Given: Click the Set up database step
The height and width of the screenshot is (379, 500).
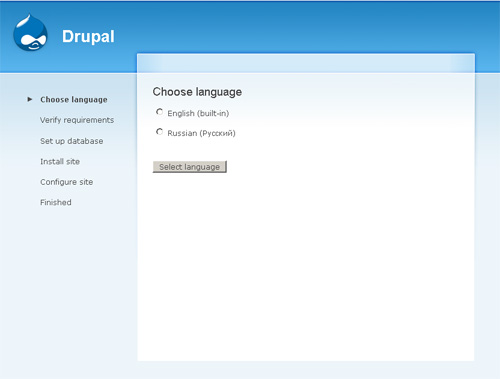Looking at the screenshot, I should (72, 141).
